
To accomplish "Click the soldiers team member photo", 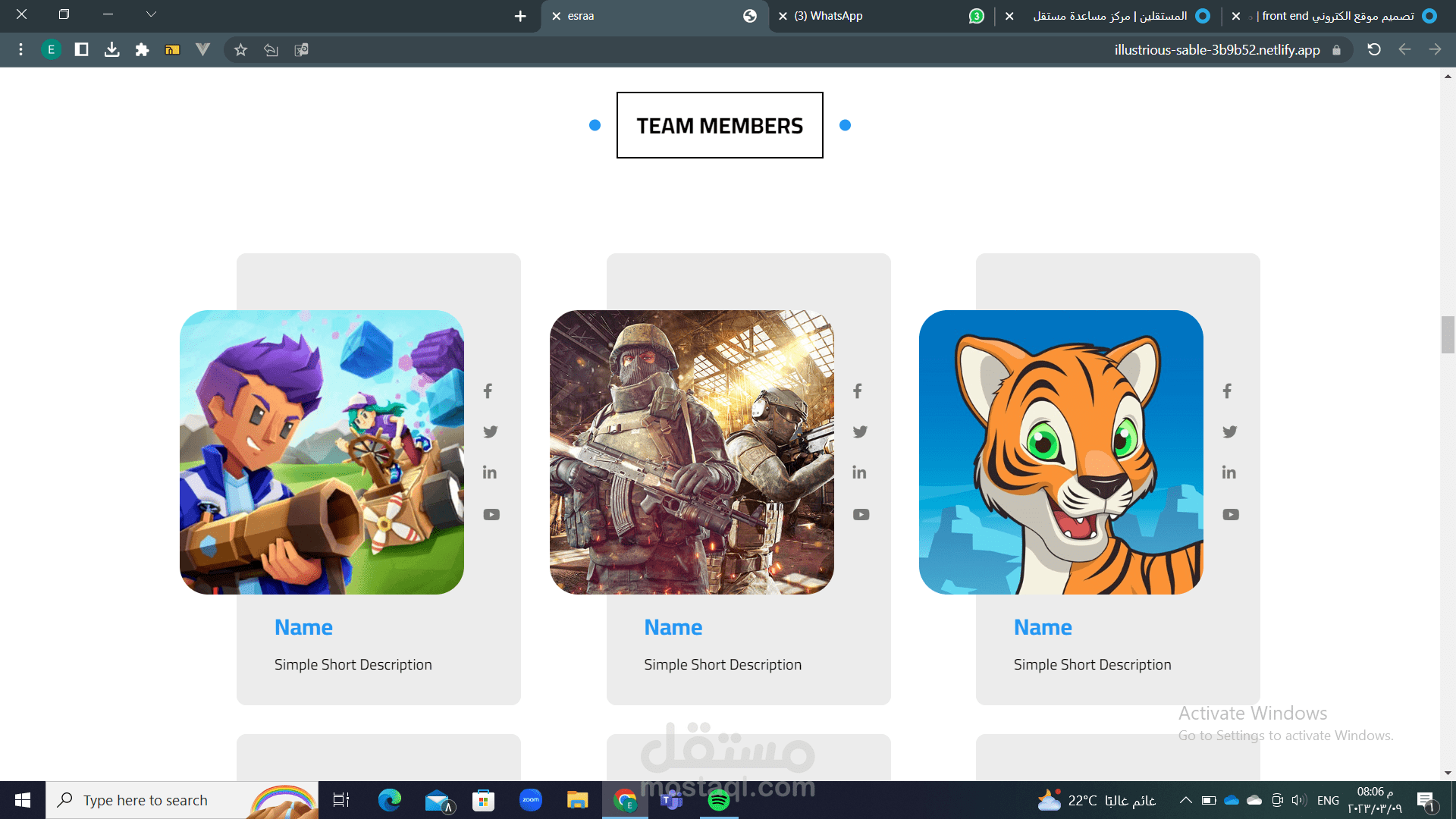I will click(692, 452).
